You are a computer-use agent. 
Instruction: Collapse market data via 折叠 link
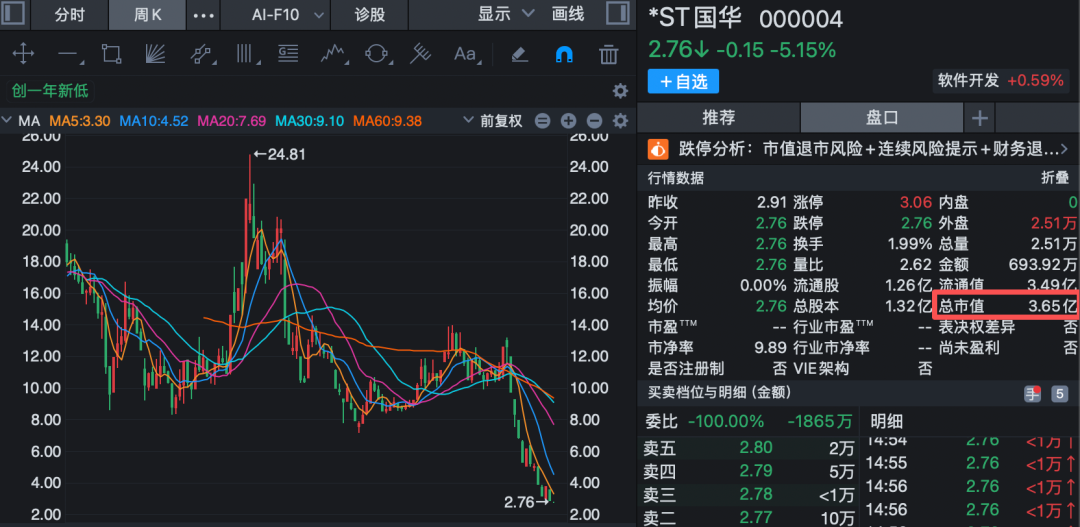pos(1055,178)
